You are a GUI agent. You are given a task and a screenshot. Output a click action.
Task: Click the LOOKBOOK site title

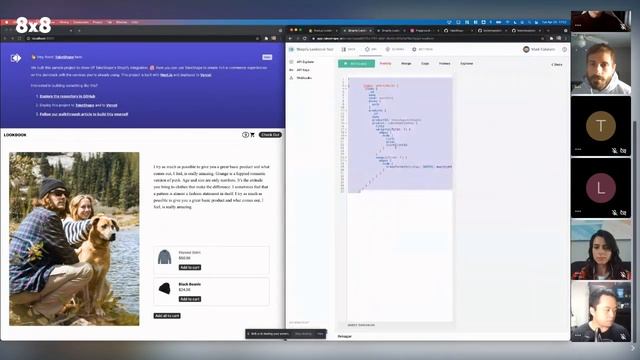pos(15,135)
